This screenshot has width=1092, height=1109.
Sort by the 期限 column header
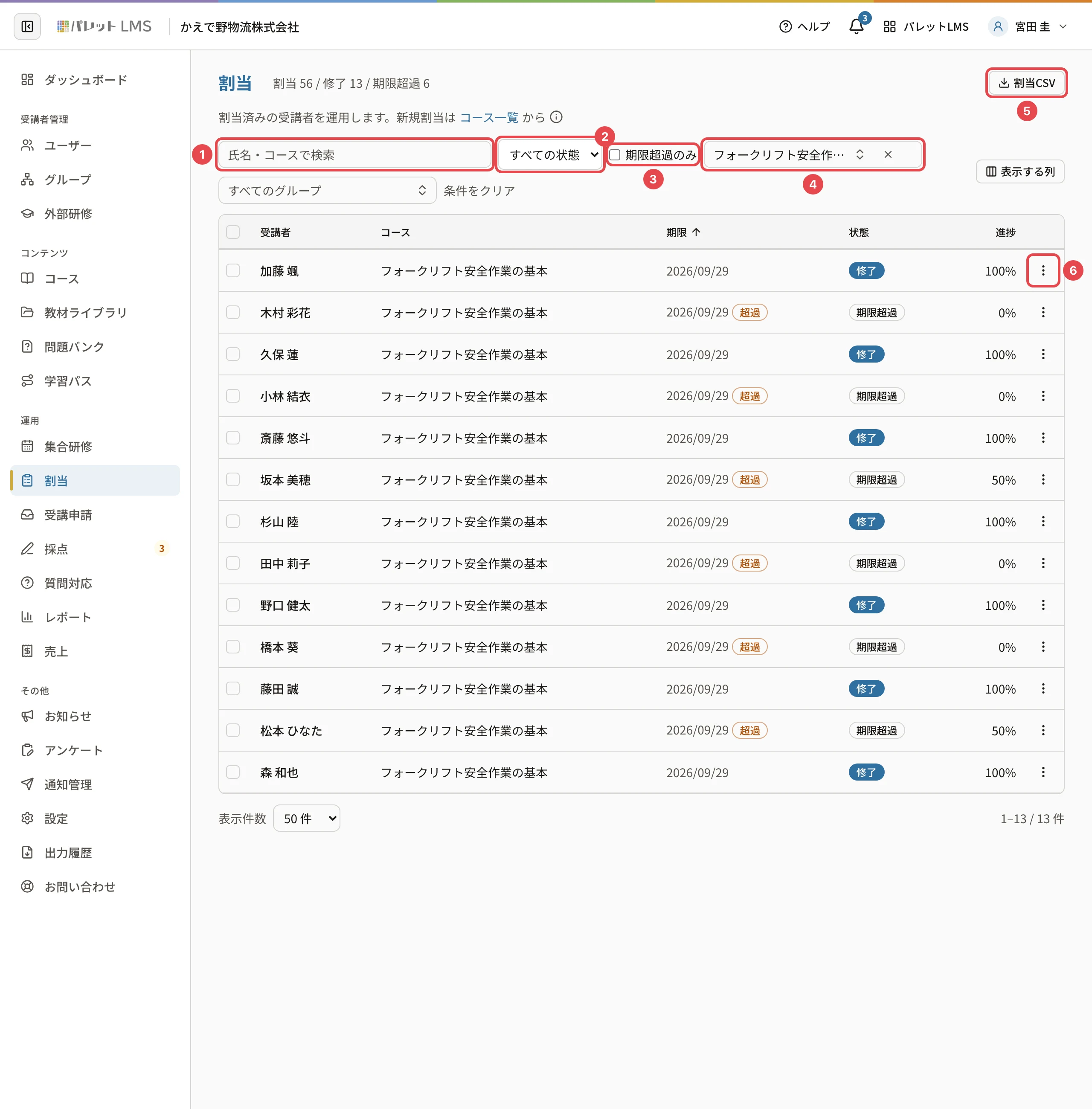tap(682, 232)
